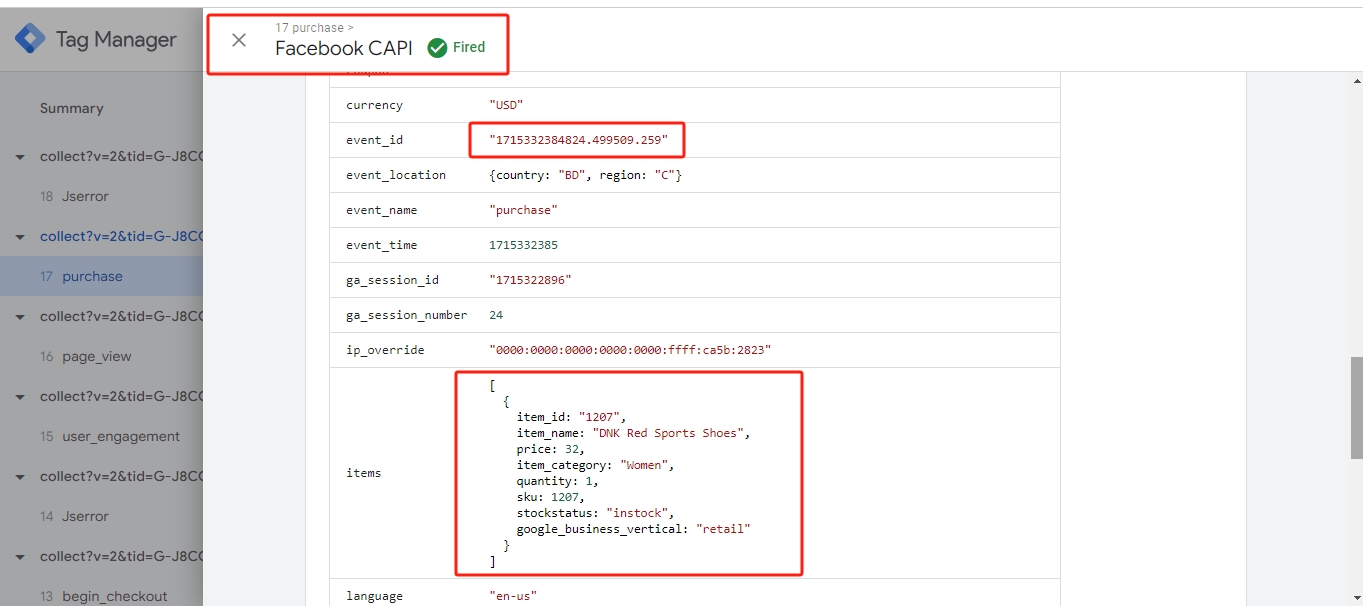Click the green Fired status checkmark
The height and width of the screenshot is (606, 1363).
coord(437,47)
